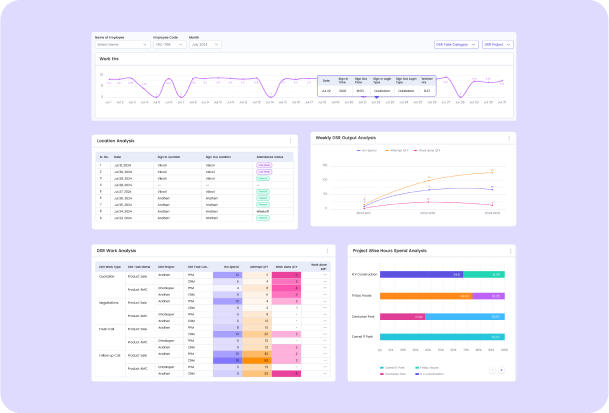Click Hrs Spend column header in DSR table
The image size is (609, 413).
point(232,267)
